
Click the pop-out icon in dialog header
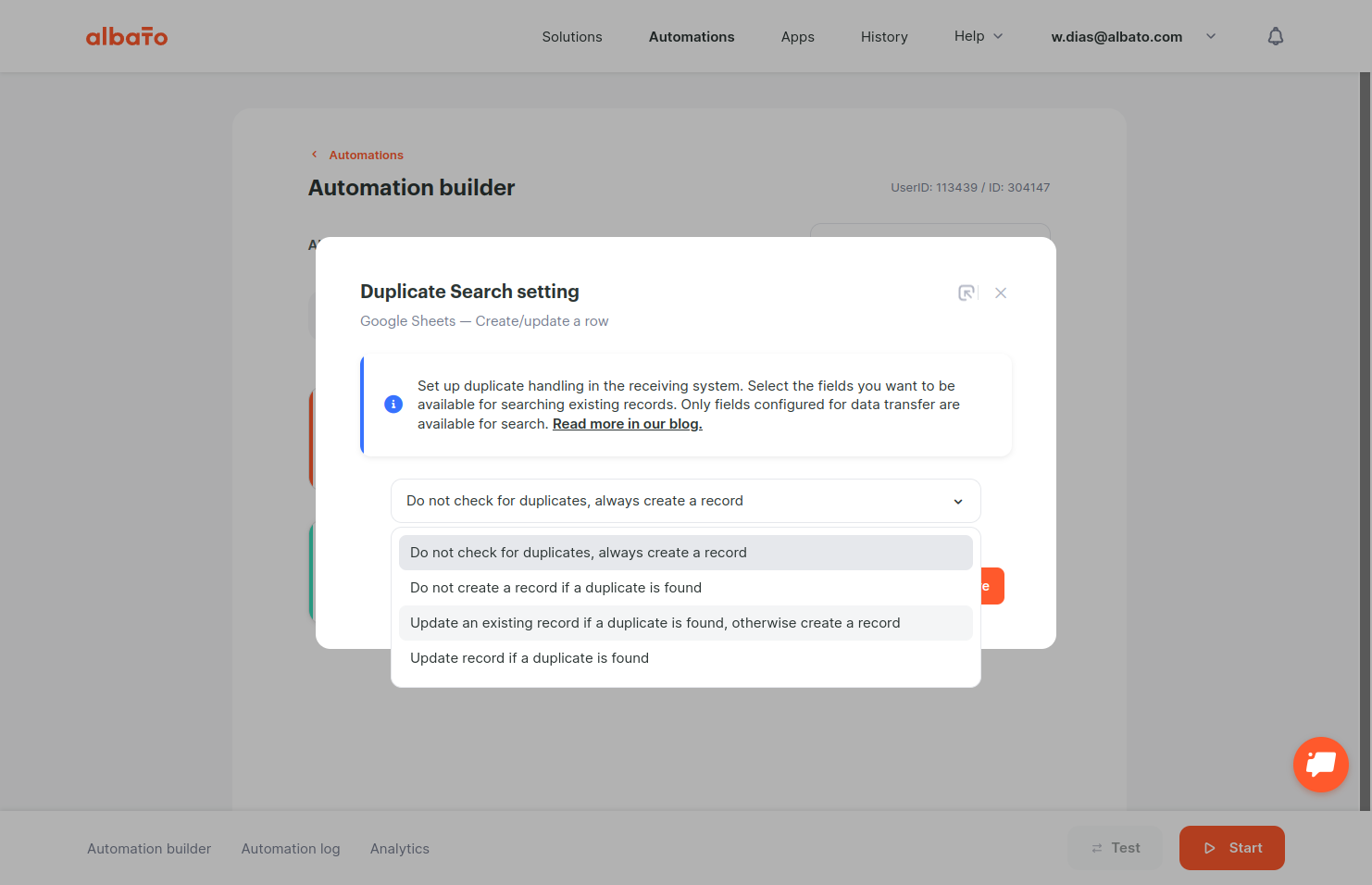(x=966, y=293)
